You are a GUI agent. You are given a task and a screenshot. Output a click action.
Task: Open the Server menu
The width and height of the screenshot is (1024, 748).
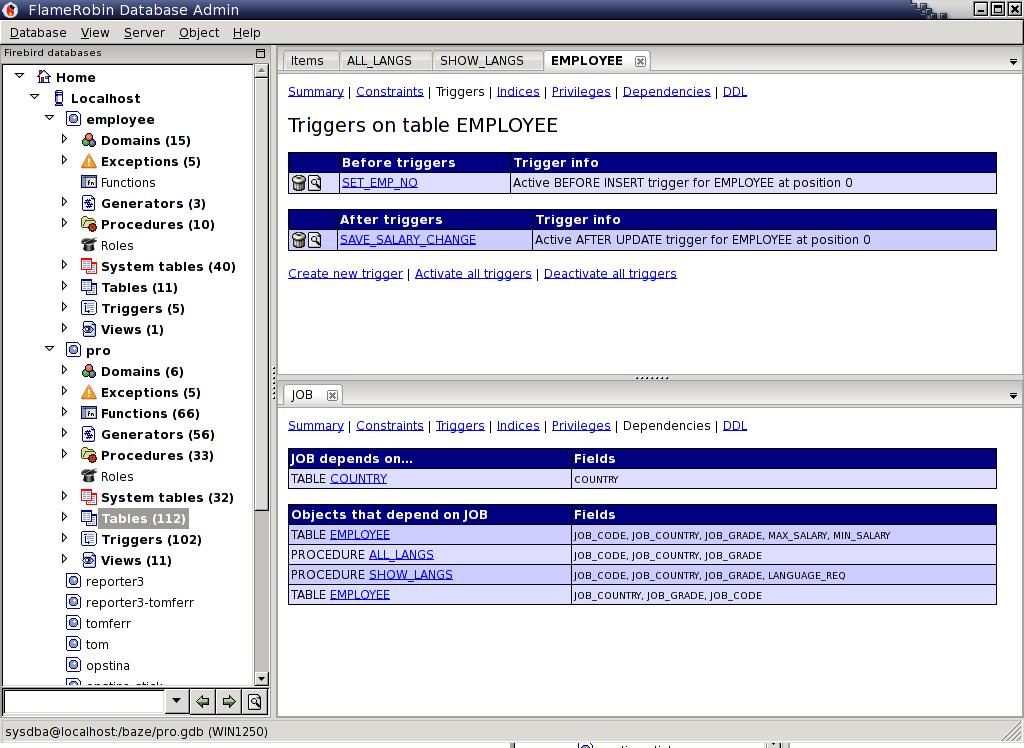[144, 33]
